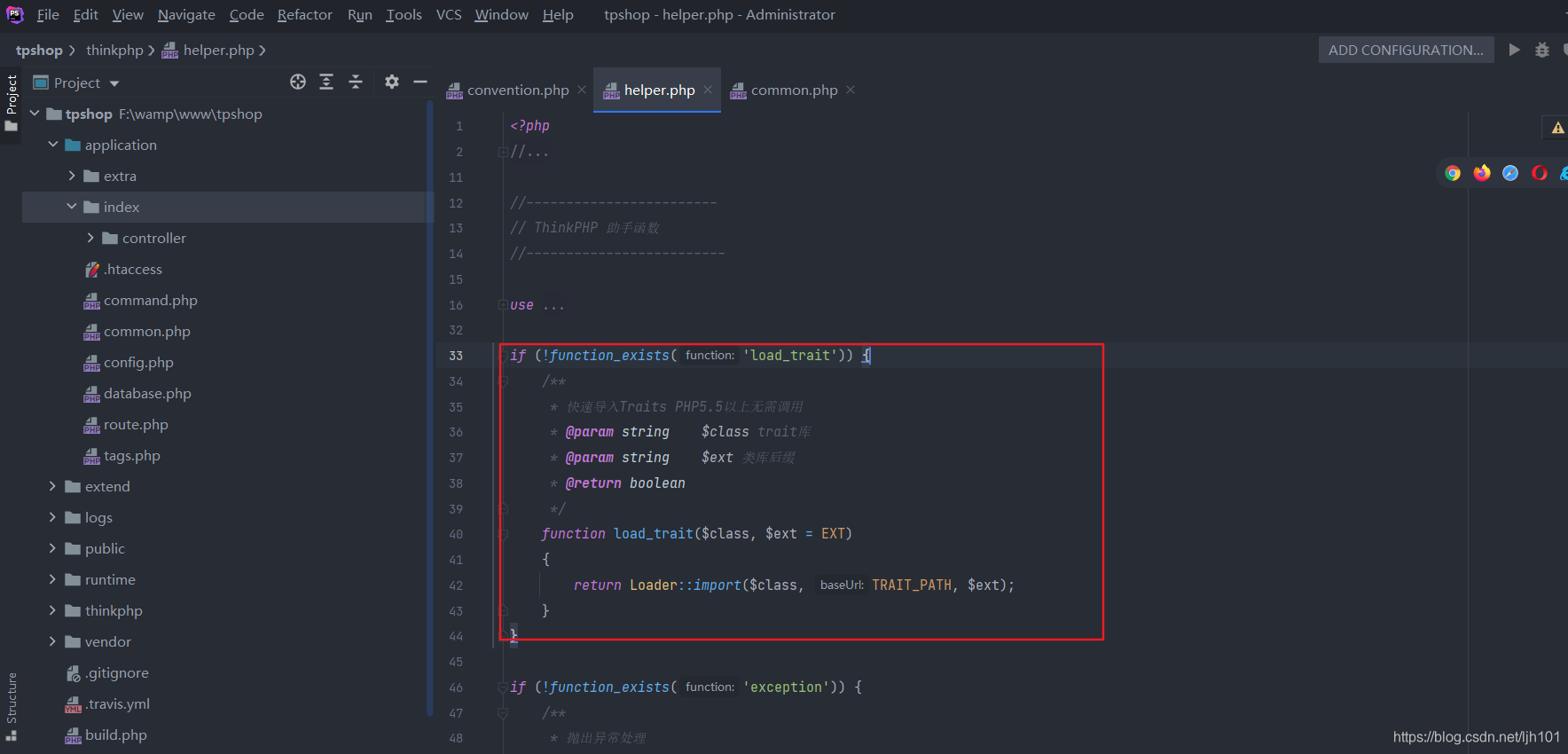This screenshot has width=1568, height=754.
Task: Click the Add Configuration button
Action: coord(1406,50)
